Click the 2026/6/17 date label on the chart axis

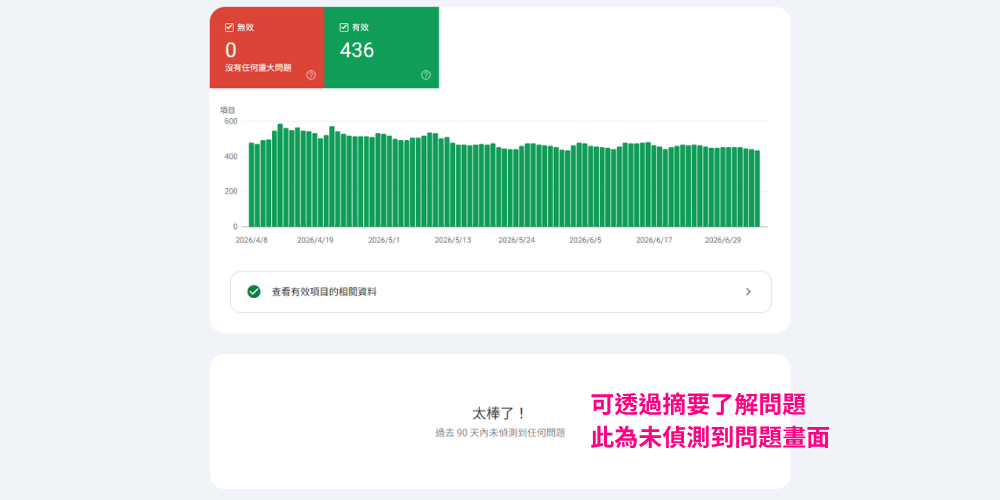[654, 240]
